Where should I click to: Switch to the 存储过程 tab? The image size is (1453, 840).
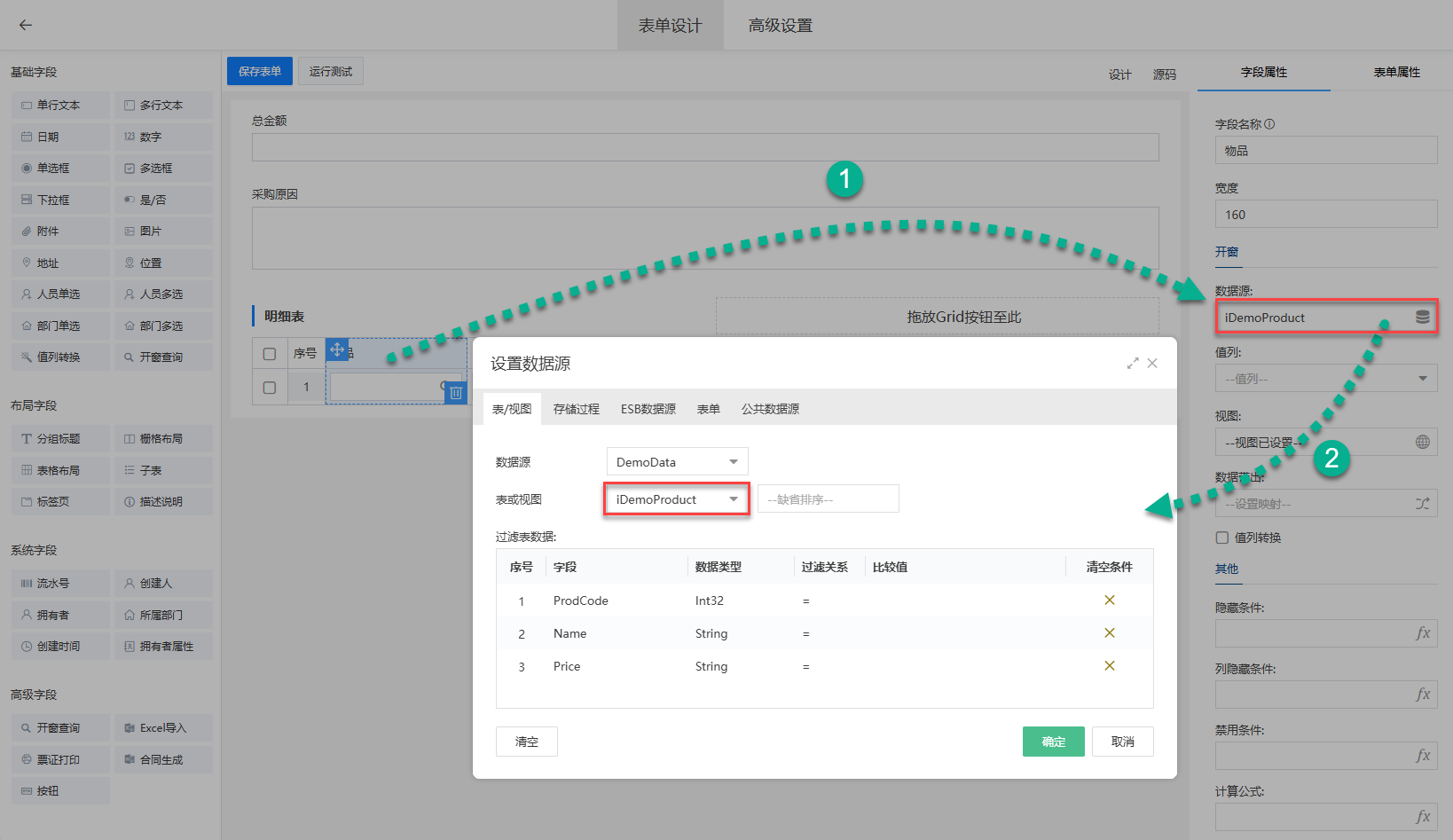[x=576, y=409]
